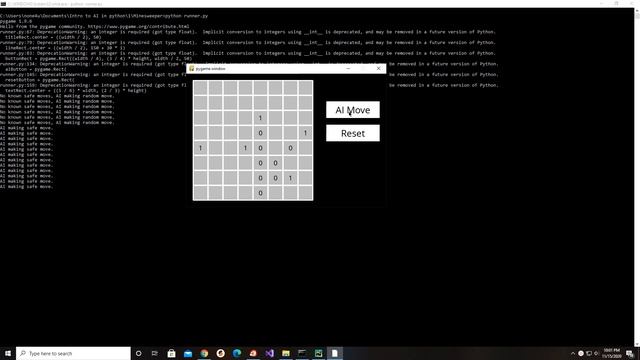640x360 pixels.
Task: Open Cortana from the taskbar circle icon
Action: 138,353
